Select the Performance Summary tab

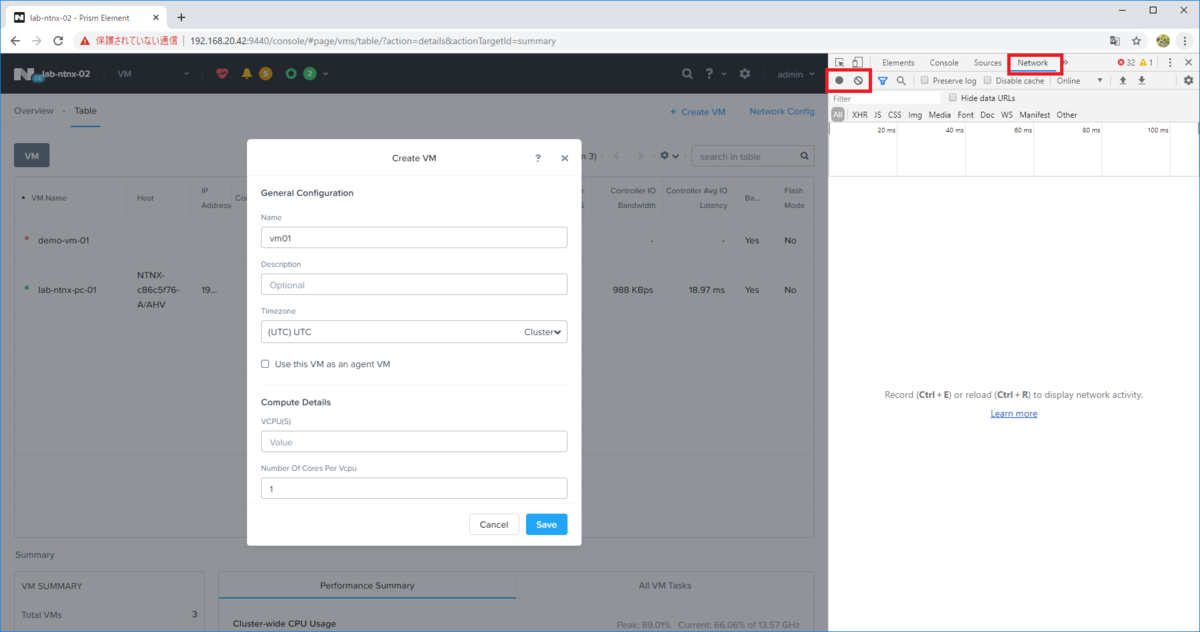[367, 585]
